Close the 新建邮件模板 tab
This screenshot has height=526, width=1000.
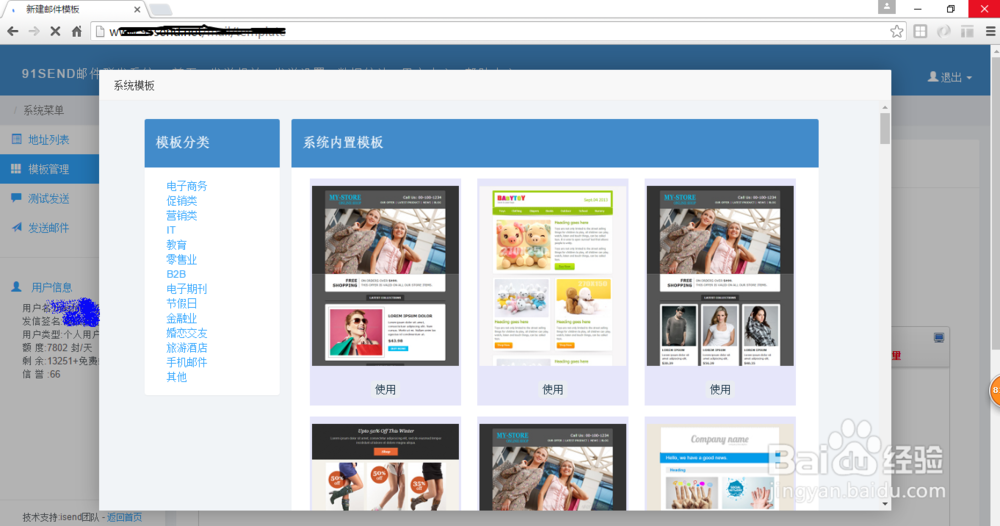coord(137,10)
